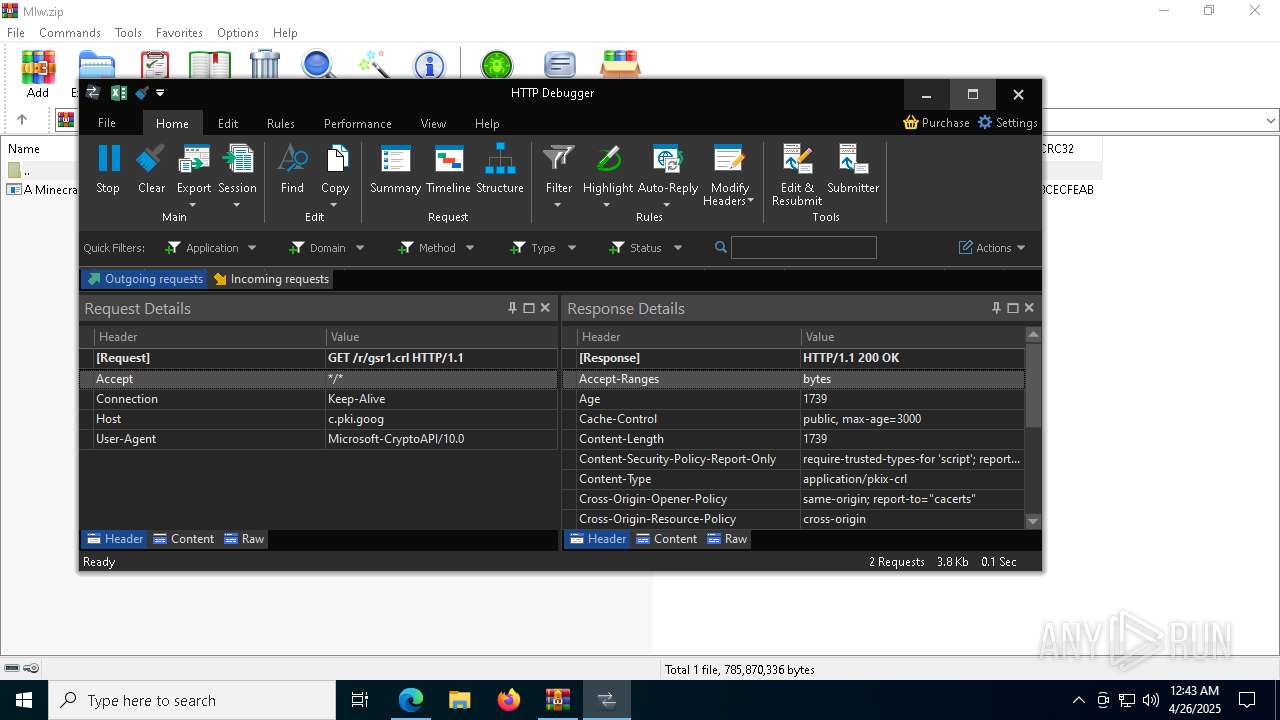Open the Highlight rules icon
Image resolution: width=1280 pixels, height=720 pixels.
click(x=608, y=159)
